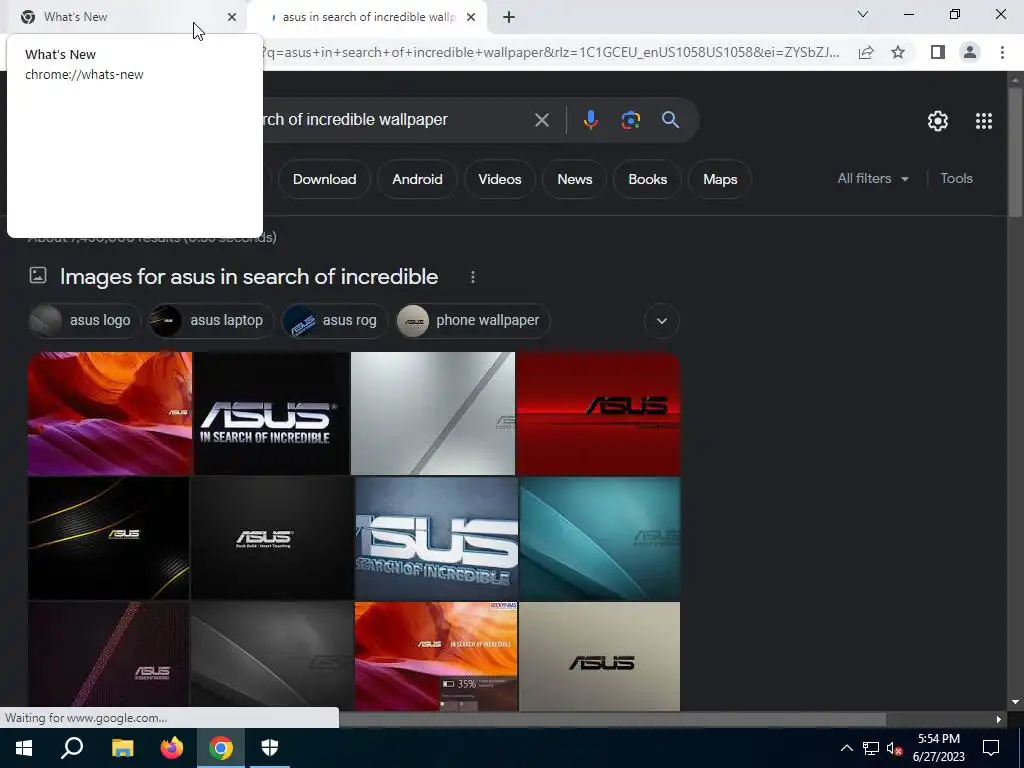Click the horizontal scrollbar right arrow

click(x=999, y=719)
